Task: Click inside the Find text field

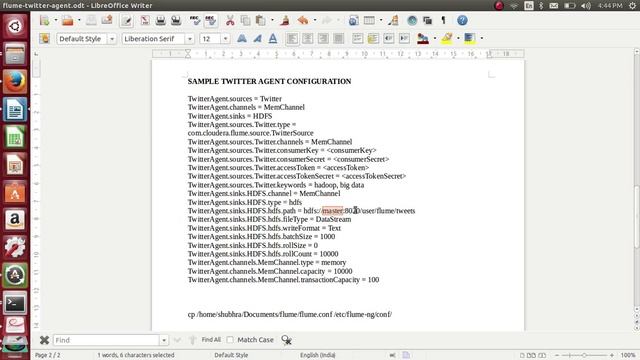Action: pyautogui.click(x=106, y=340)
